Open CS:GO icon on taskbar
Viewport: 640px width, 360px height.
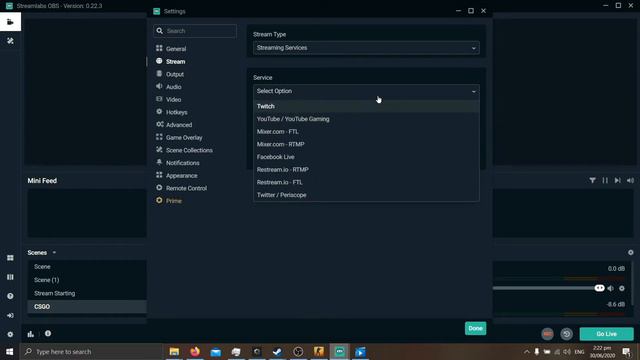tap(319, 351)
